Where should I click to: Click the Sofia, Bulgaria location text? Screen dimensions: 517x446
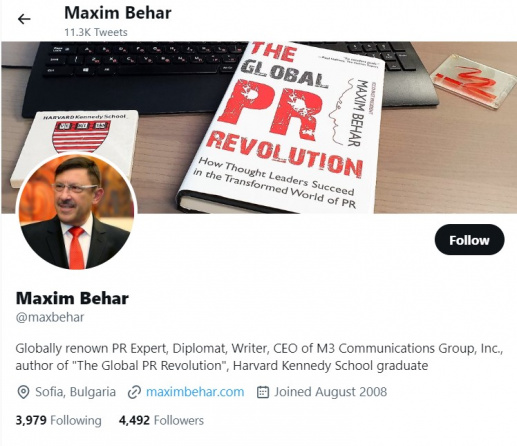pos(76,392)
